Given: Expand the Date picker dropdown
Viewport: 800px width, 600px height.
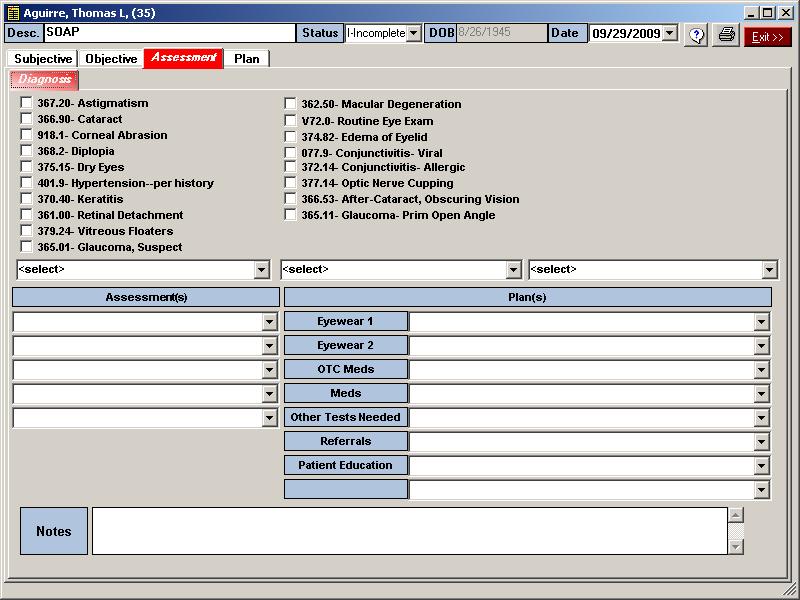Looking at the screenshot, I should click(669, 34).
